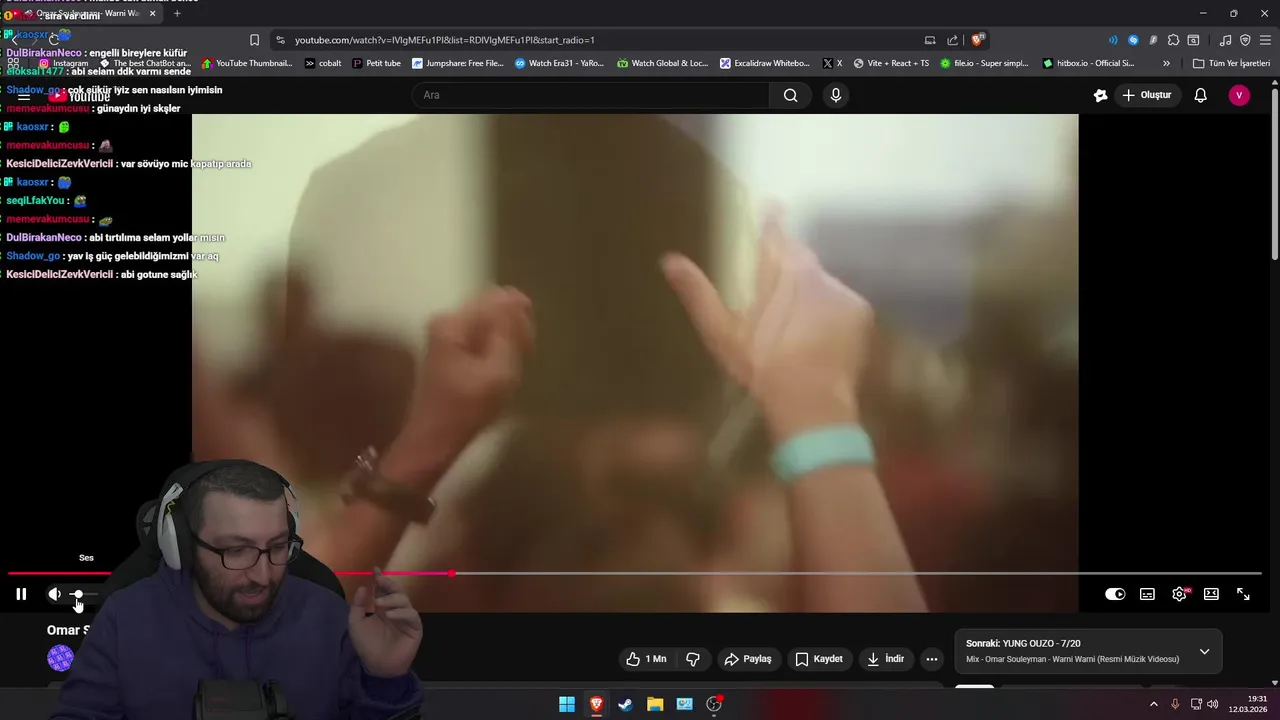Click the search magnifier button
The height and width of the screenshot is (720, 1280).
[791, 95]
